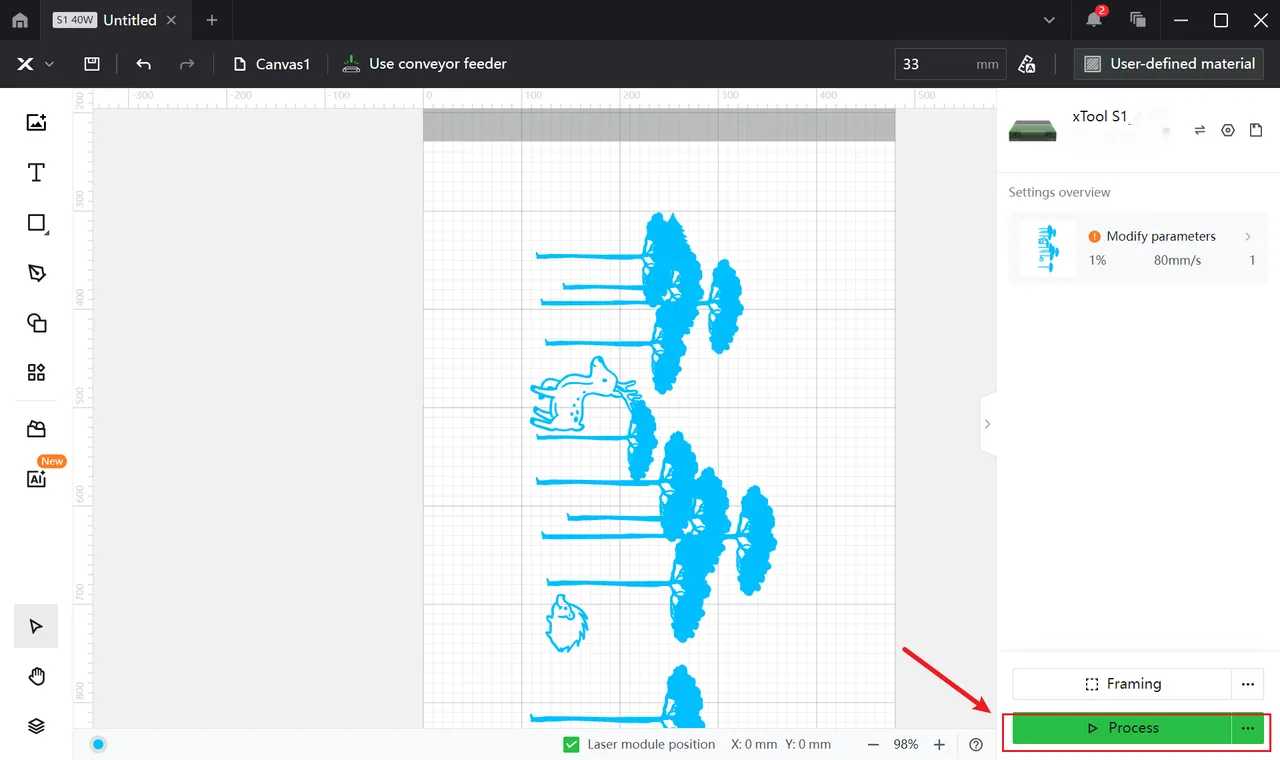
Task: Open the tab list dropdown chevron
Action: (1049, 20)
